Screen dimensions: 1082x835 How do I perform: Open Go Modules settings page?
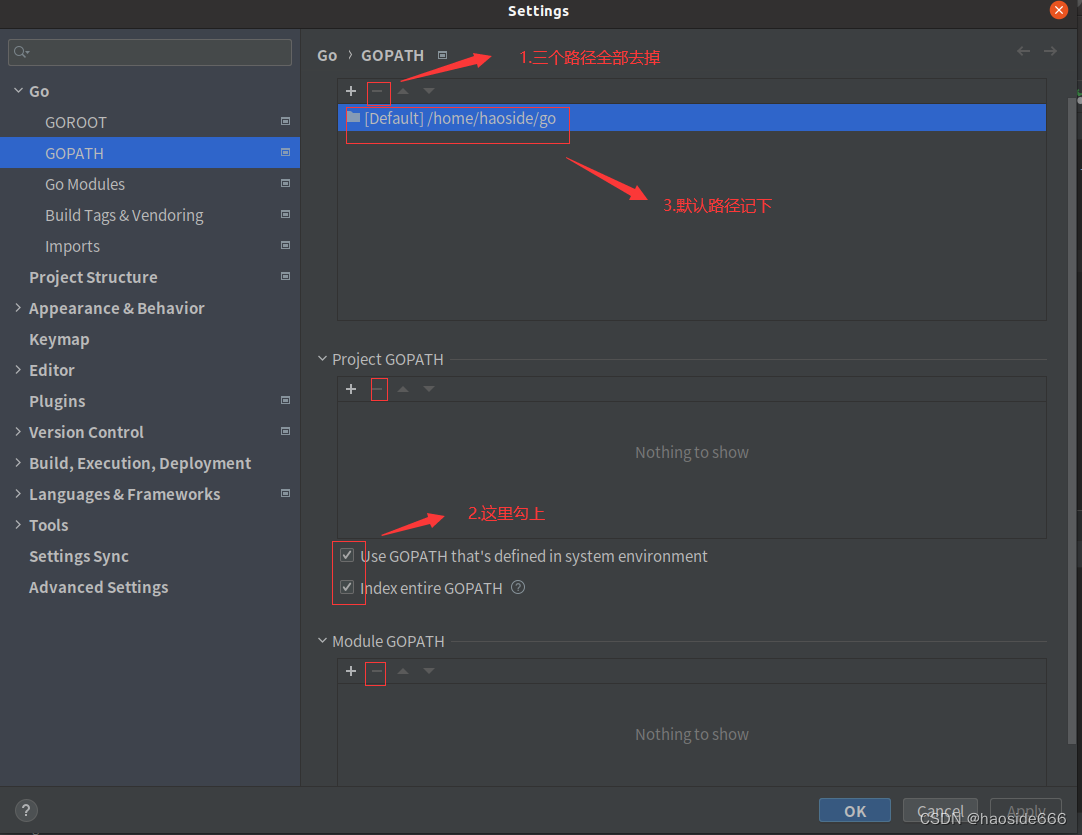click(x=85, y=184)
